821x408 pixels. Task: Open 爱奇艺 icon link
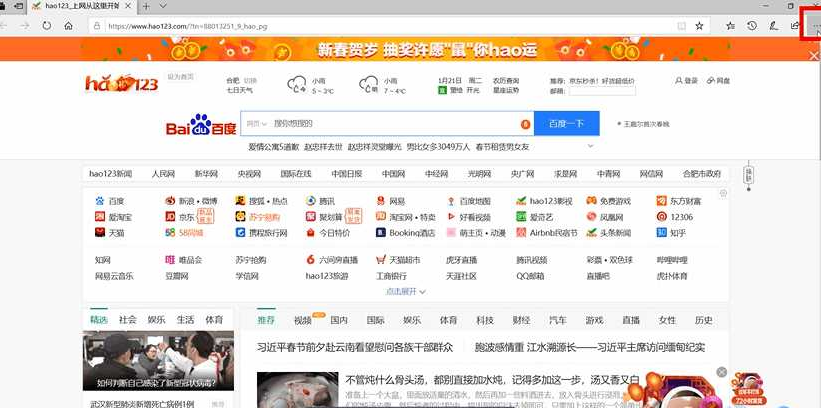click(521, 216)
